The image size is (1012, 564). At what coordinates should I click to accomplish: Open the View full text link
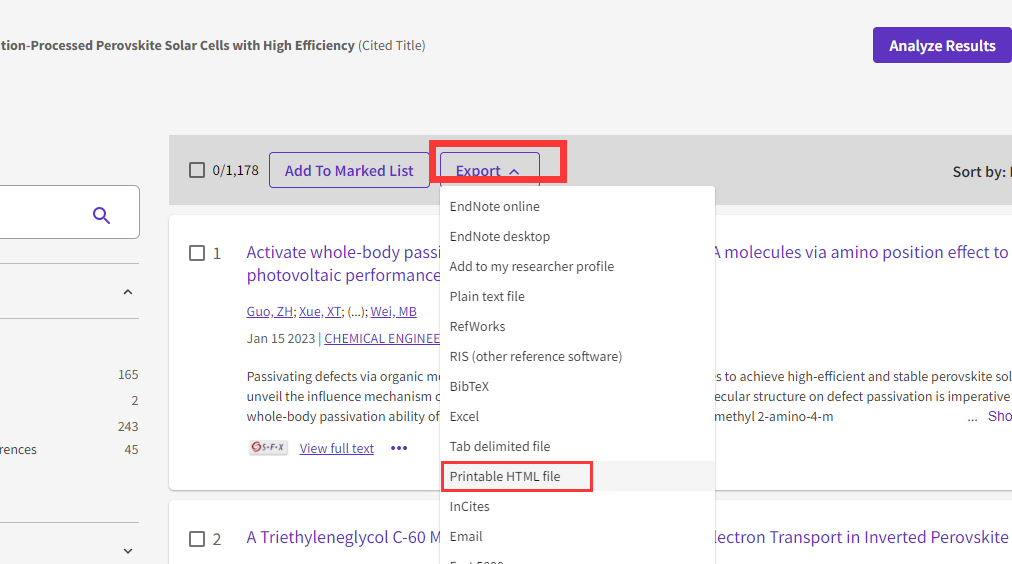click(336, 449)
